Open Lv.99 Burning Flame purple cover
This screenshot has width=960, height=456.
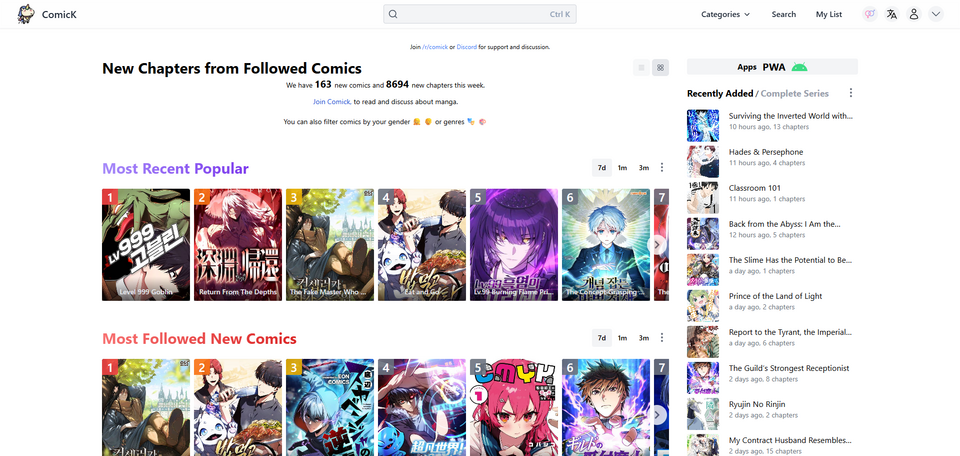click(514, 244)
